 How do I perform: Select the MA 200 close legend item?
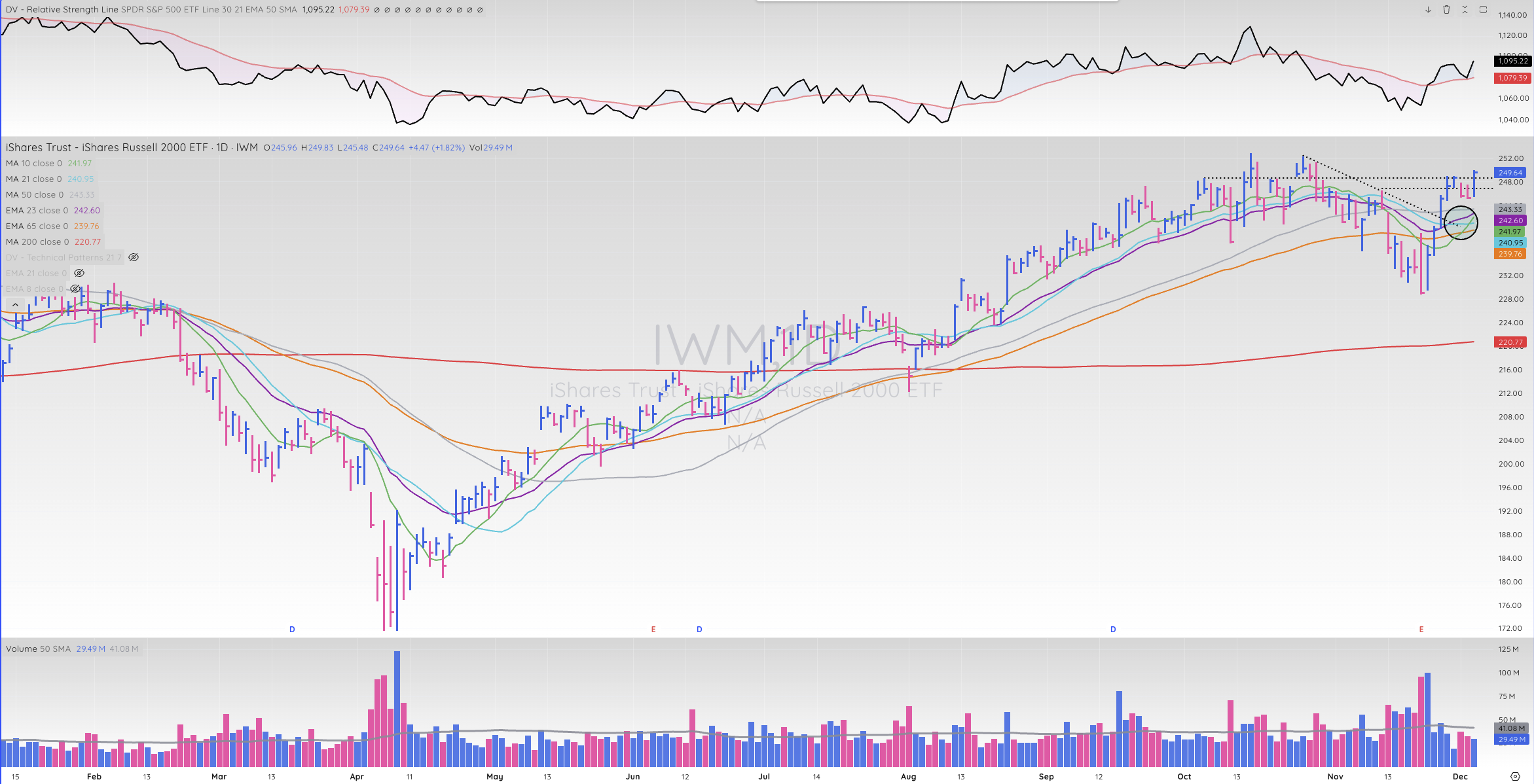point(37,241)
